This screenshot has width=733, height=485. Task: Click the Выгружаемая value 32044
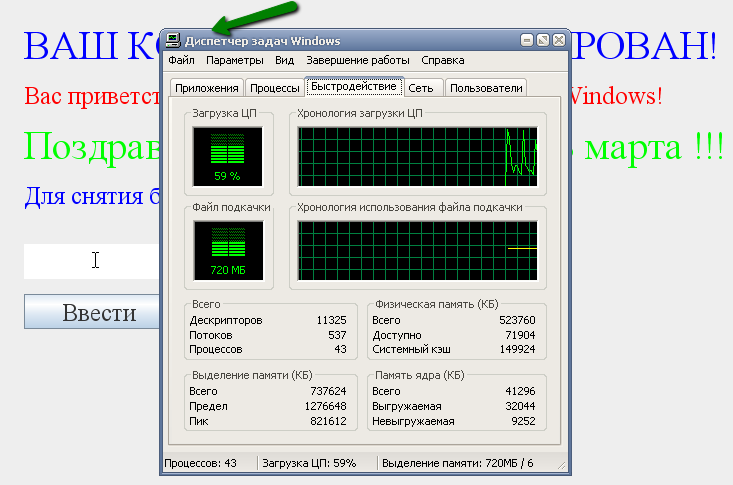point(520,406)
